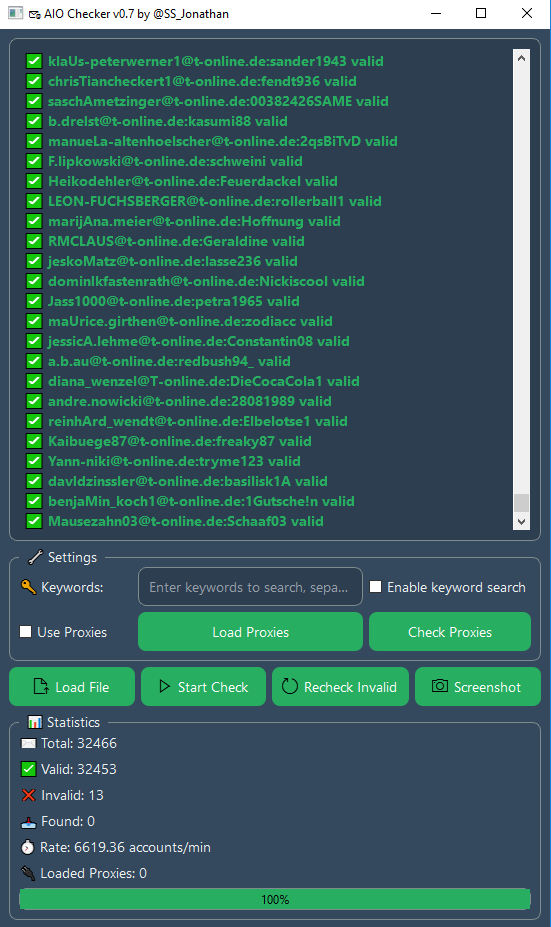
Task: Click the stopwatch icon beside Rate
Action: [28, 847]
